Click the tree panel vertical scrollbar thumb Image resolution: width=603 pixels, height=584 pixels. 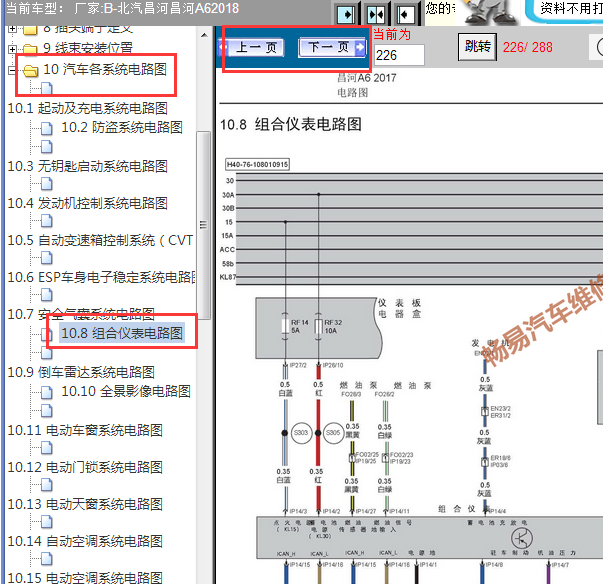coord(203,225)
